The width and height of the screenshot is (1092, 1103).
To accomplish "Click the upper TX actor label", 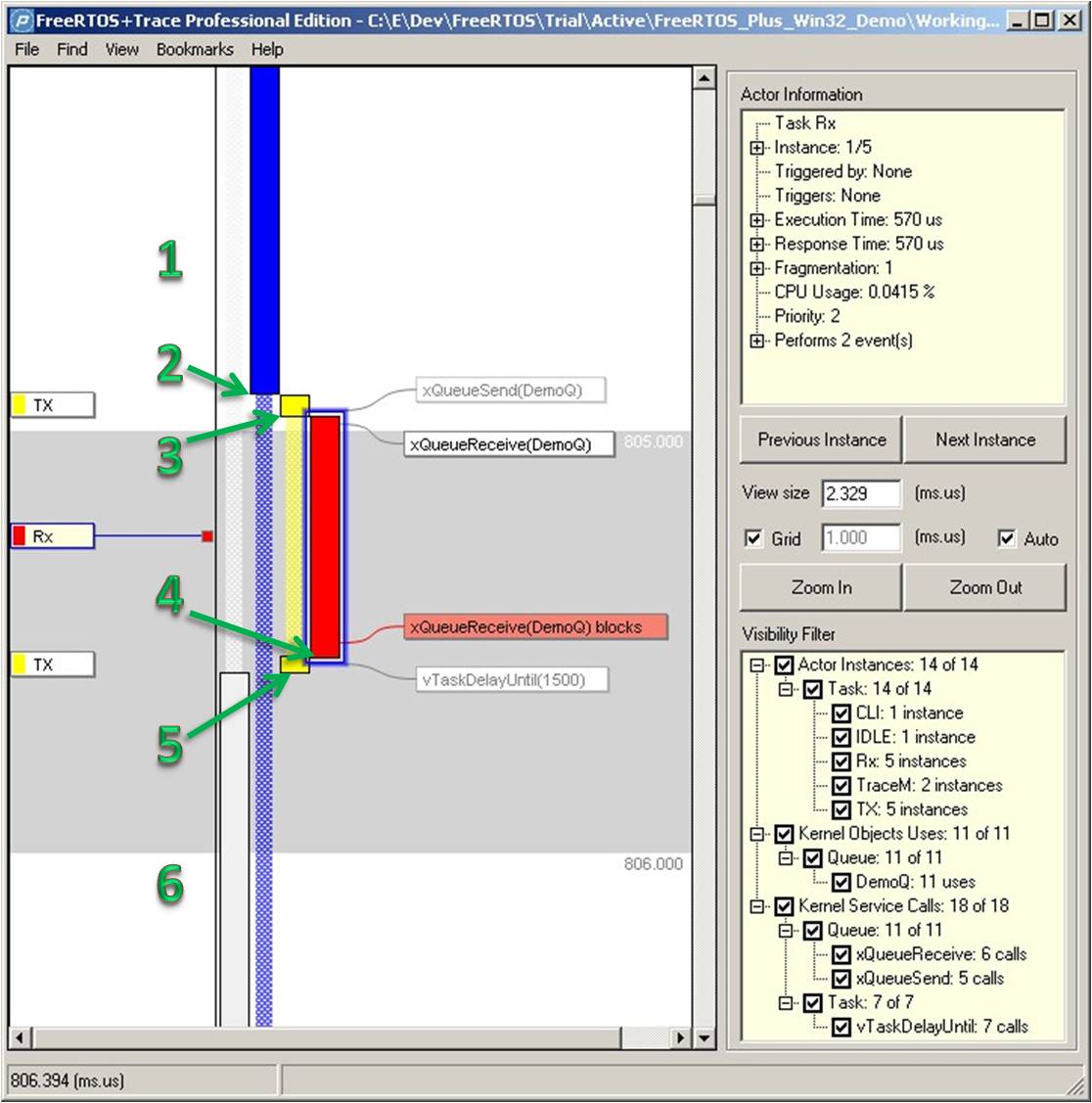I will (x=52, y=405).
